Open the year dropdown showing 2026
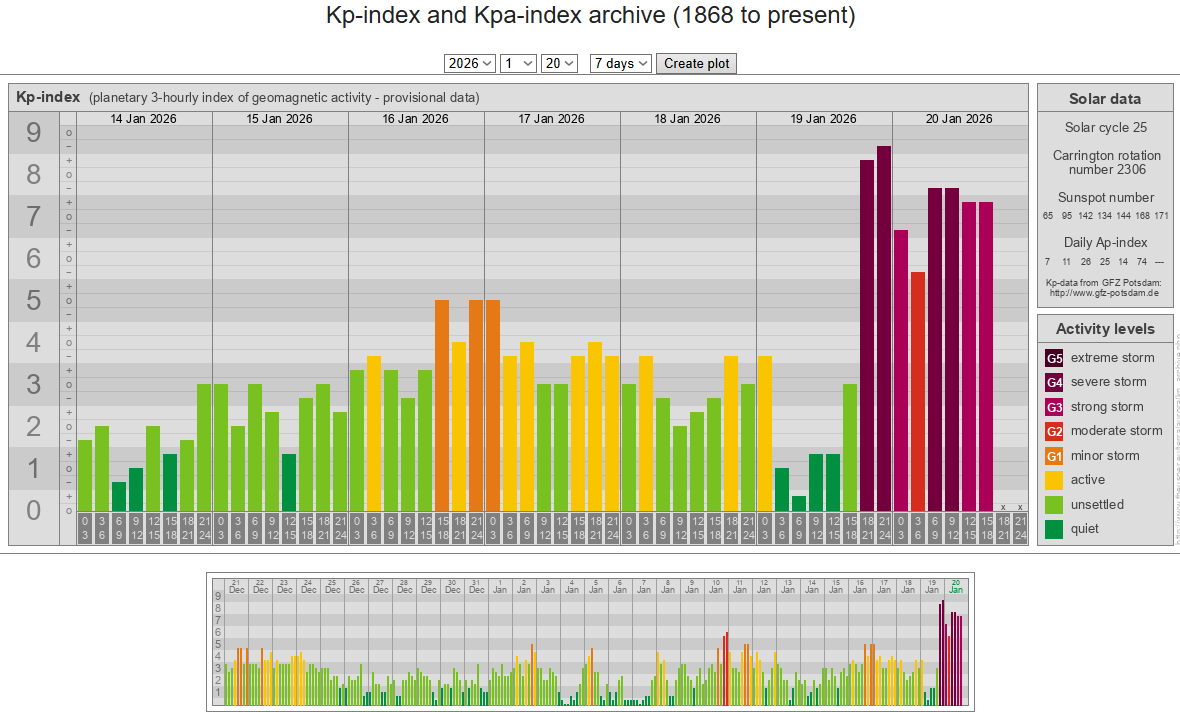 470,63
